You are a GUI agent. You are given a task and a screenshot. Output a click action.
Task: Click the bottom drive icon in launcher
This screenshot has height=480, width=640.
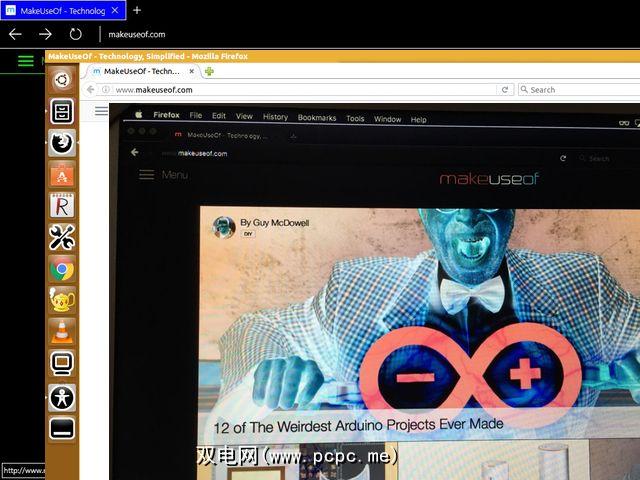point(62,429)
